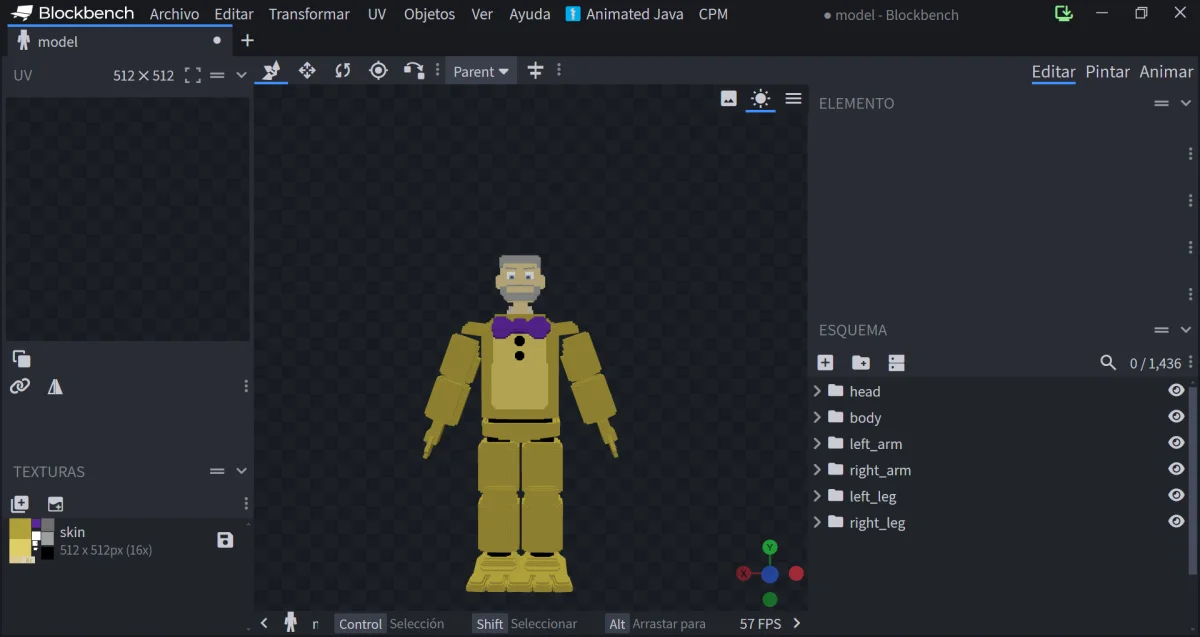Open the Editar menu

click(234, 14)
